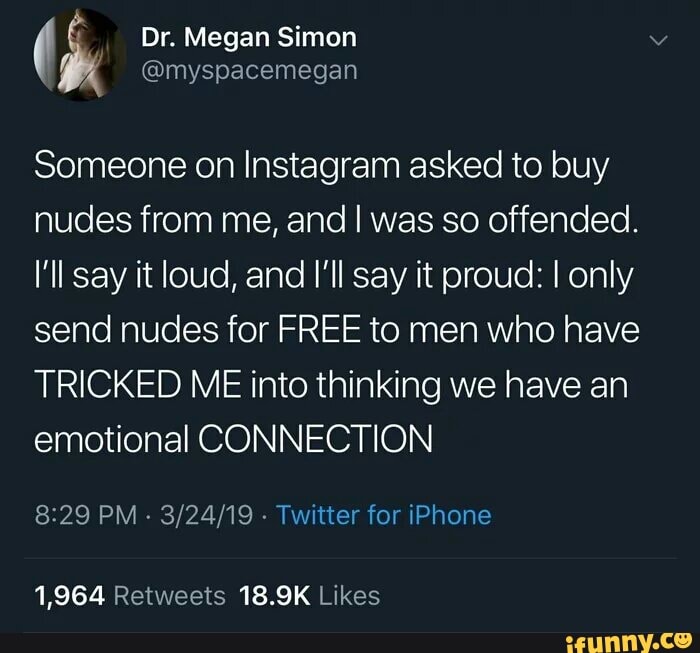This screenshot has height=653, width=700.
Task: Click the 8:29 PM timestamp
Action: point(86,515)
